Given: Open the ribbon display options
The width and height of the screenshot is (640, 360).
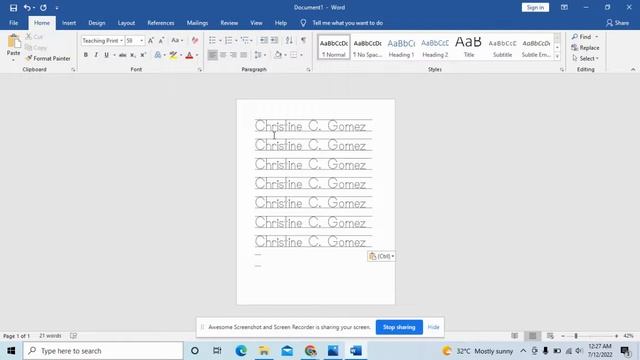Looking at the screenshot, I should (564, 7).
